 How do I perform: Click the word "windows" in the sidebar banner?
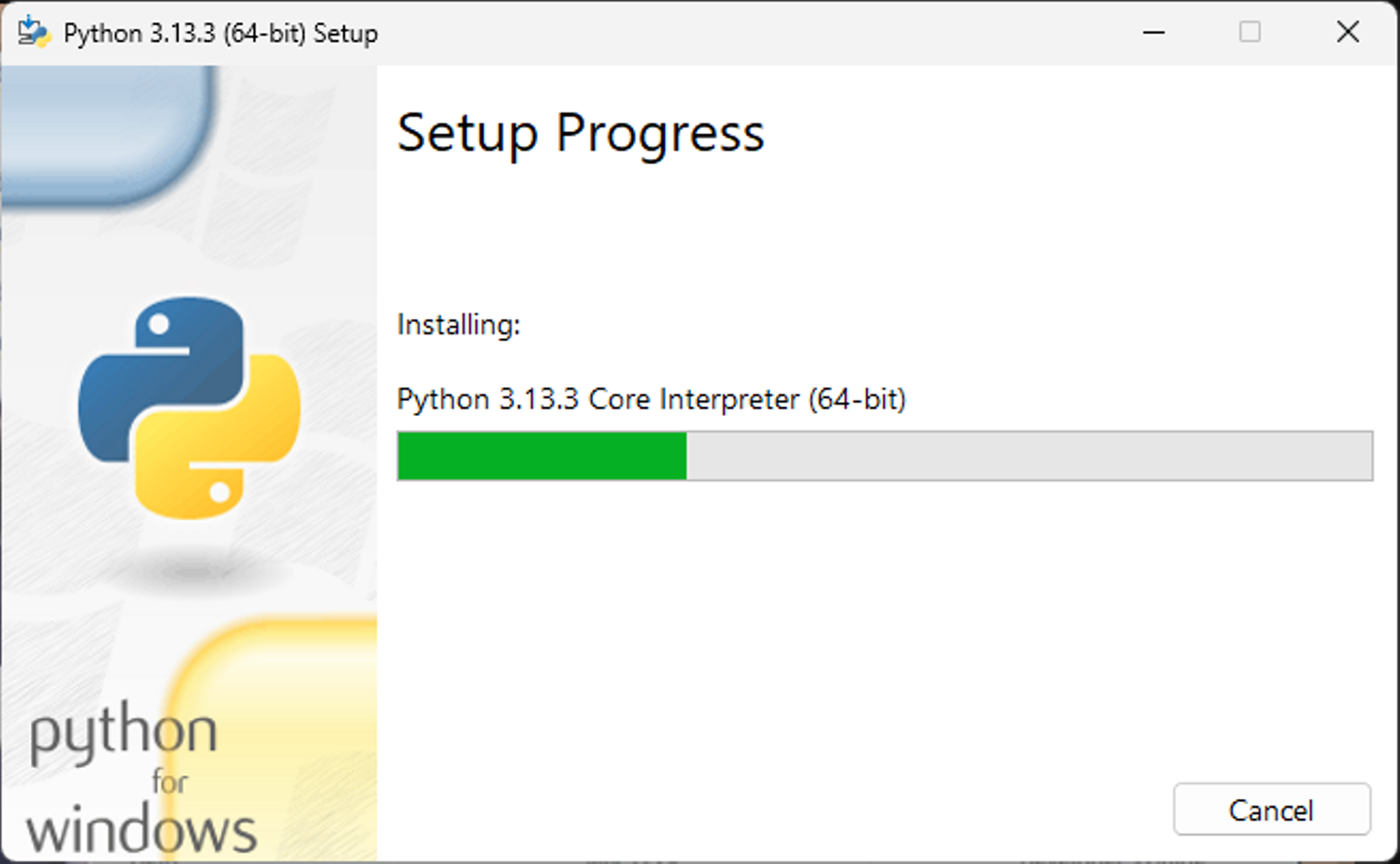[141, 831]
